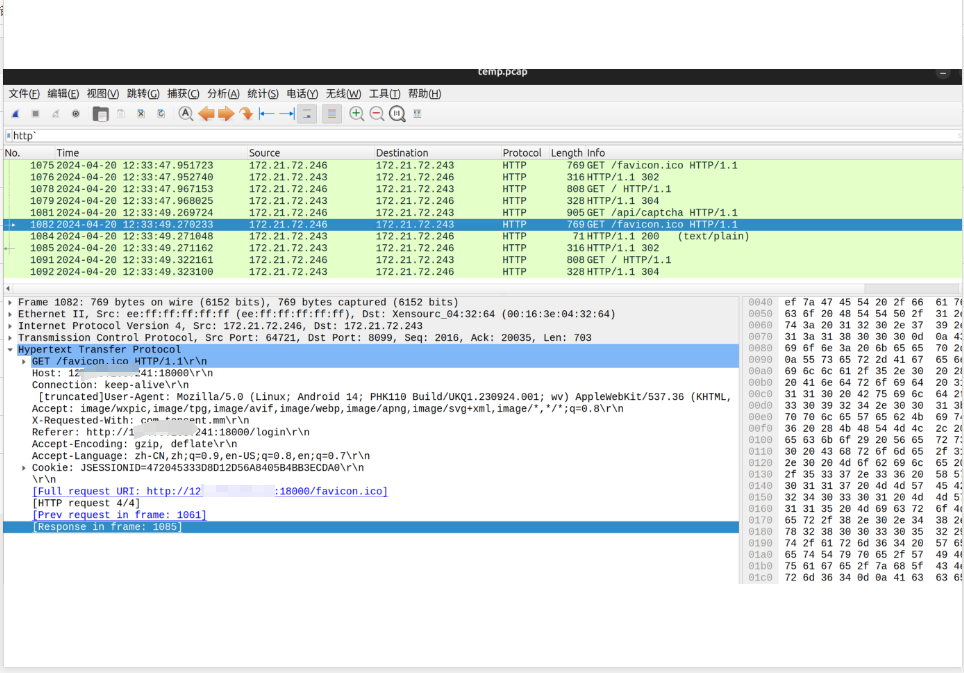
Task: Open the 工具(T) menu
Action: point(385,93)
